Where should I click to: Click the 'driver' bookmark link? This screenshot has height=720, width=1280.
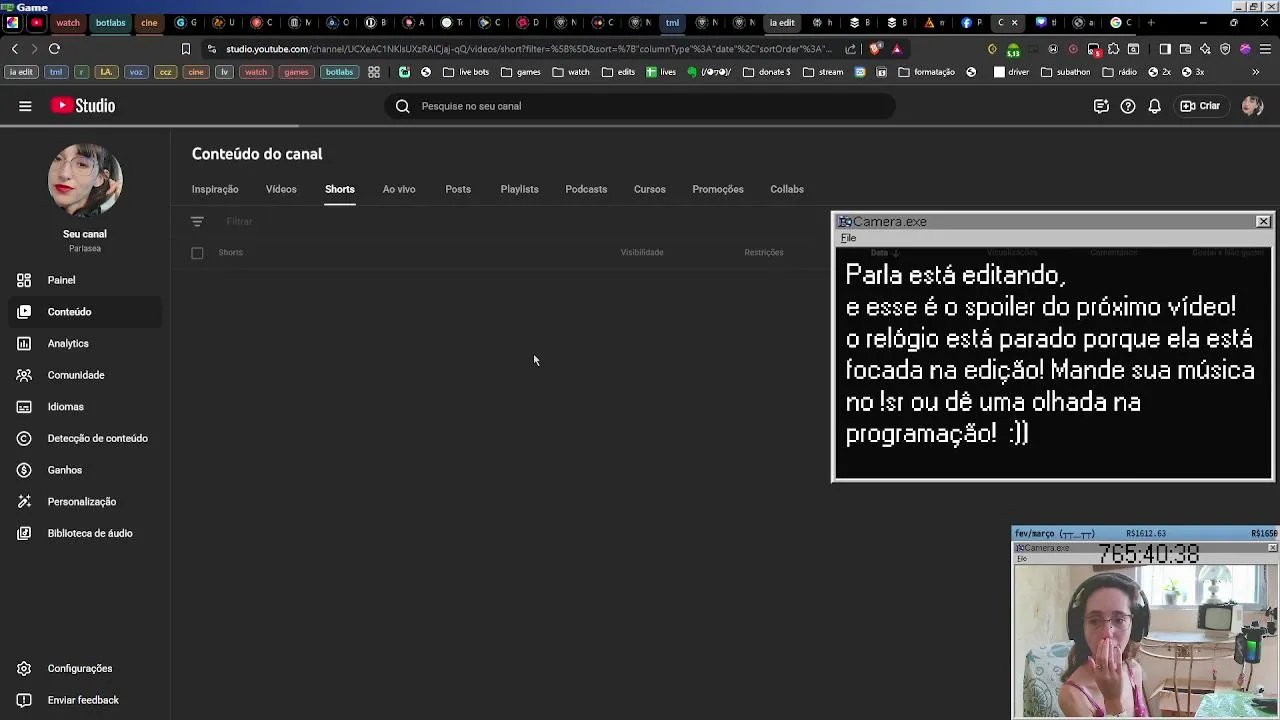(x=1011, y=72)
